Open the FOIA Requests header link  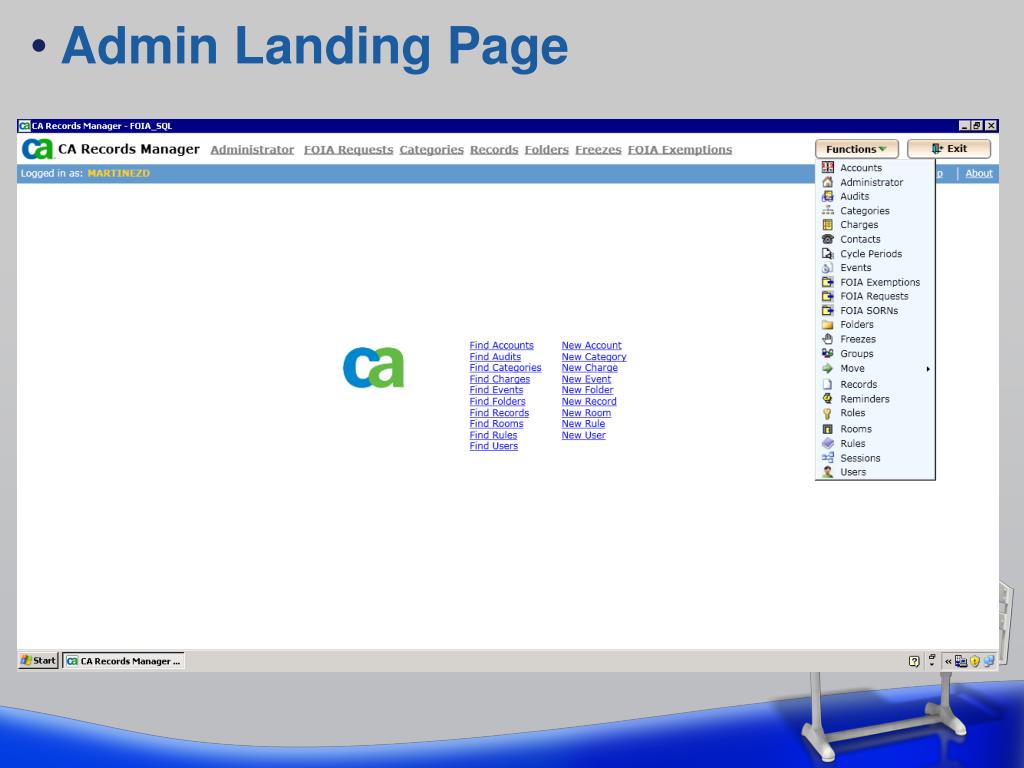348,150
